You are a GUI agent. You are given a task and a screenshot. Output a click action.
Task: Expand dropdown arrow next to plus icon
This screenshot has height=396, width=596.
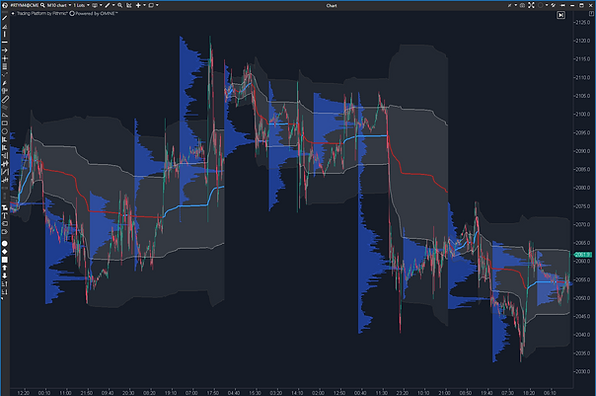144,5
